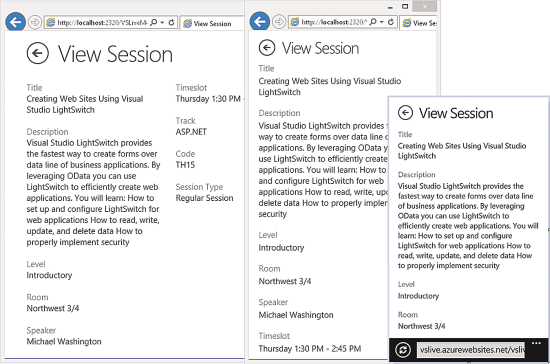550x364 pixels.
Task: Click the IE page icon in left address bar
Action: (51, 22)
